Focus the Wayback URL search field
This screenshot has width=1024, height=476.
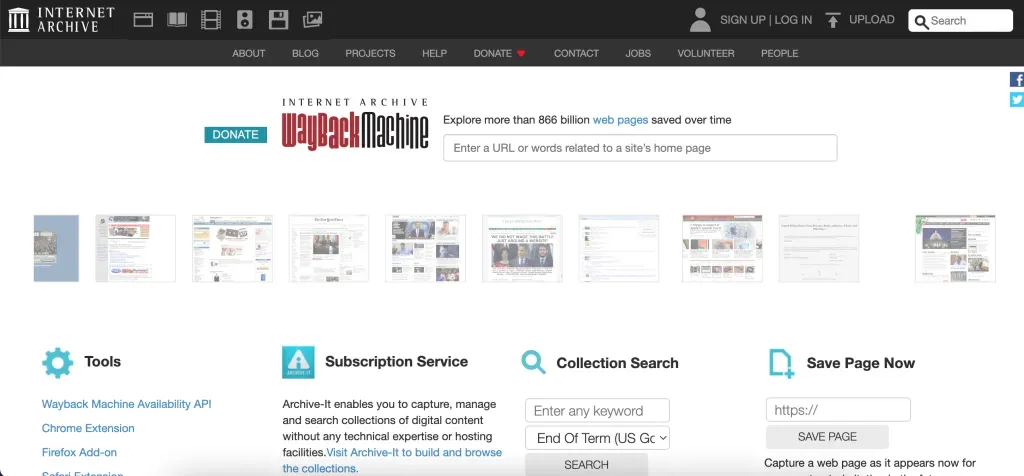[x=640, y=148]
